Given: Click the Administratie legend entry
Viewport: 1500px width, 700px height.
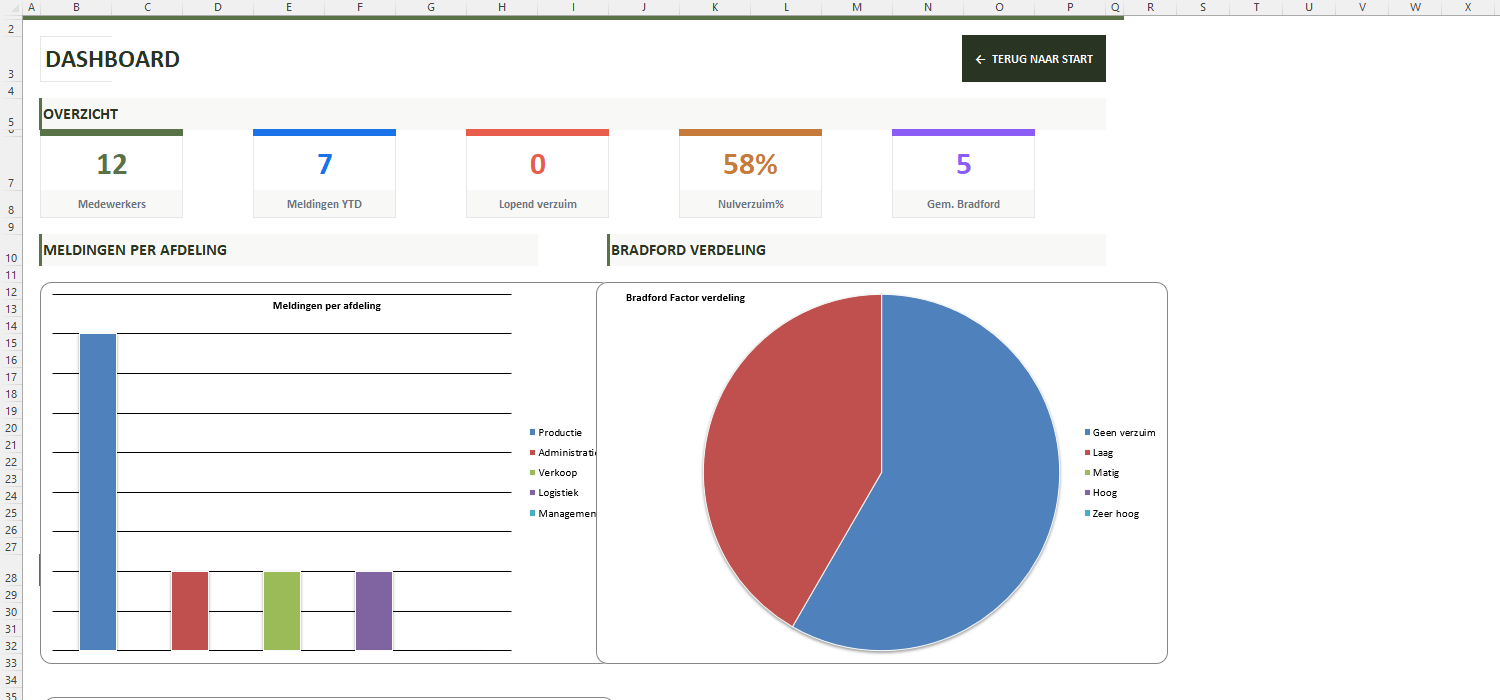Looking at the screenshot, I should coord(563,453).
